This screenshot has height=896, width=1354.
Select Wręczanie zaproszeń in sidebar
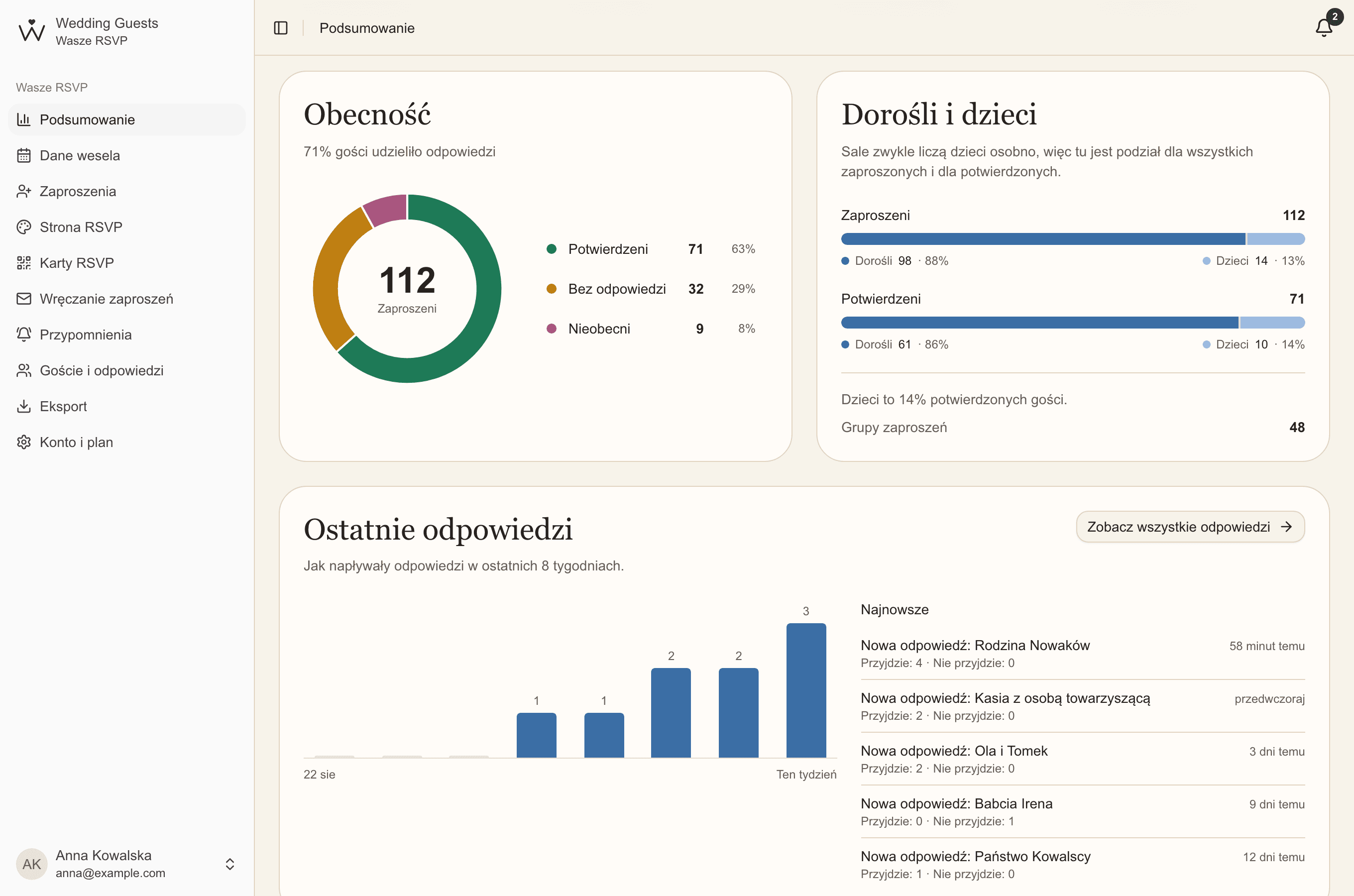coord(127,299)
